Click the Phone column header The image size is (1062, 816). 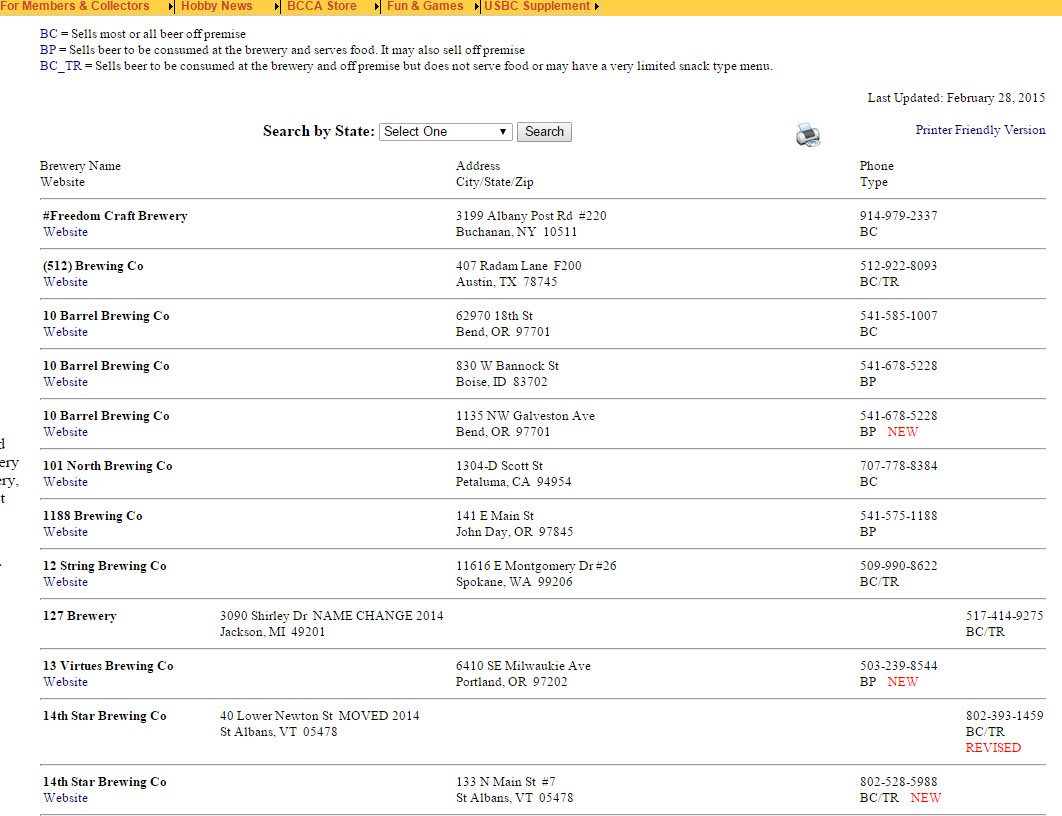point(877,166)
